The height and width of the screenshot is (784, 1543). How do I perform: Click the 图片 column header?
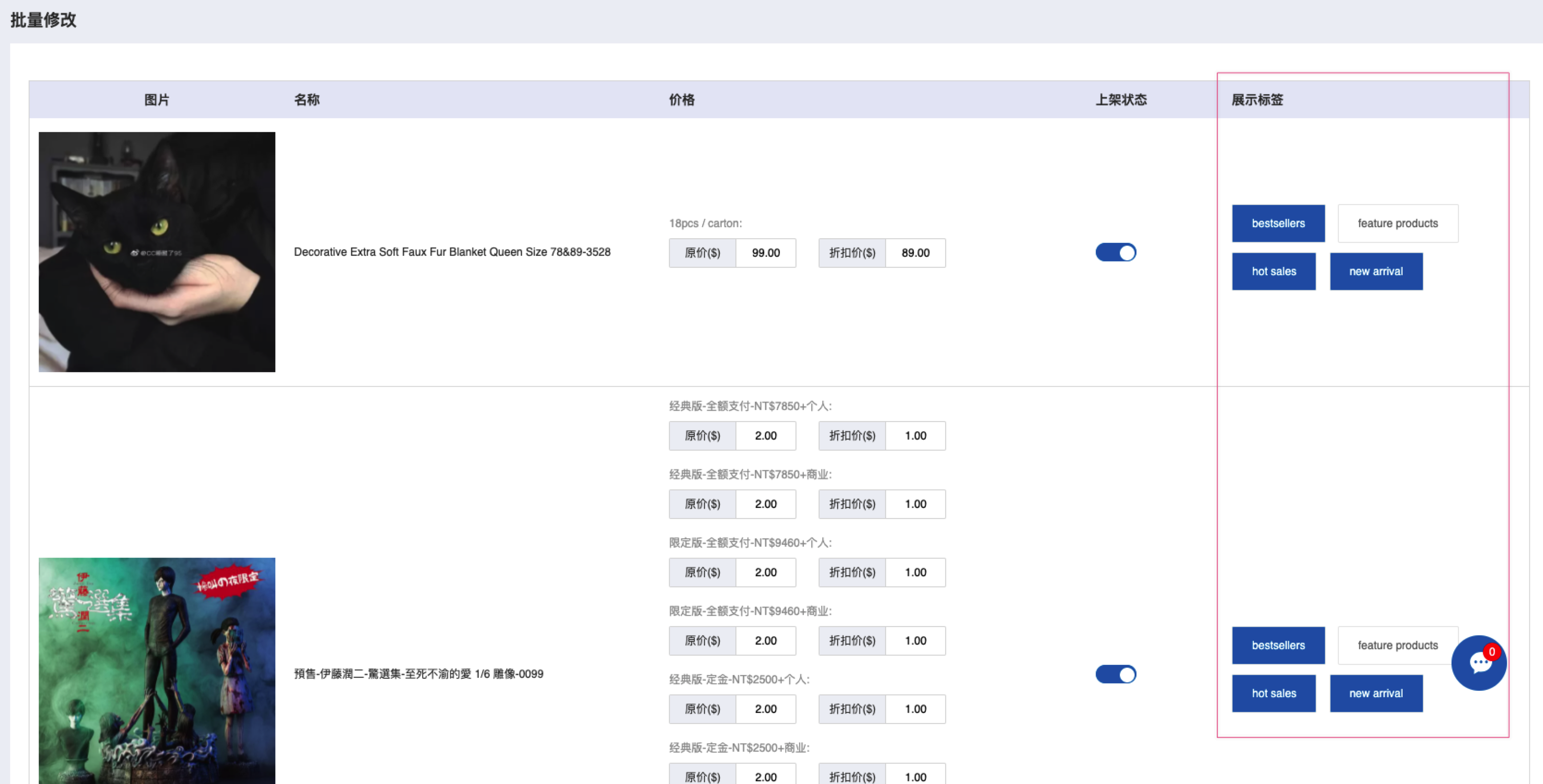click(157, 100)
